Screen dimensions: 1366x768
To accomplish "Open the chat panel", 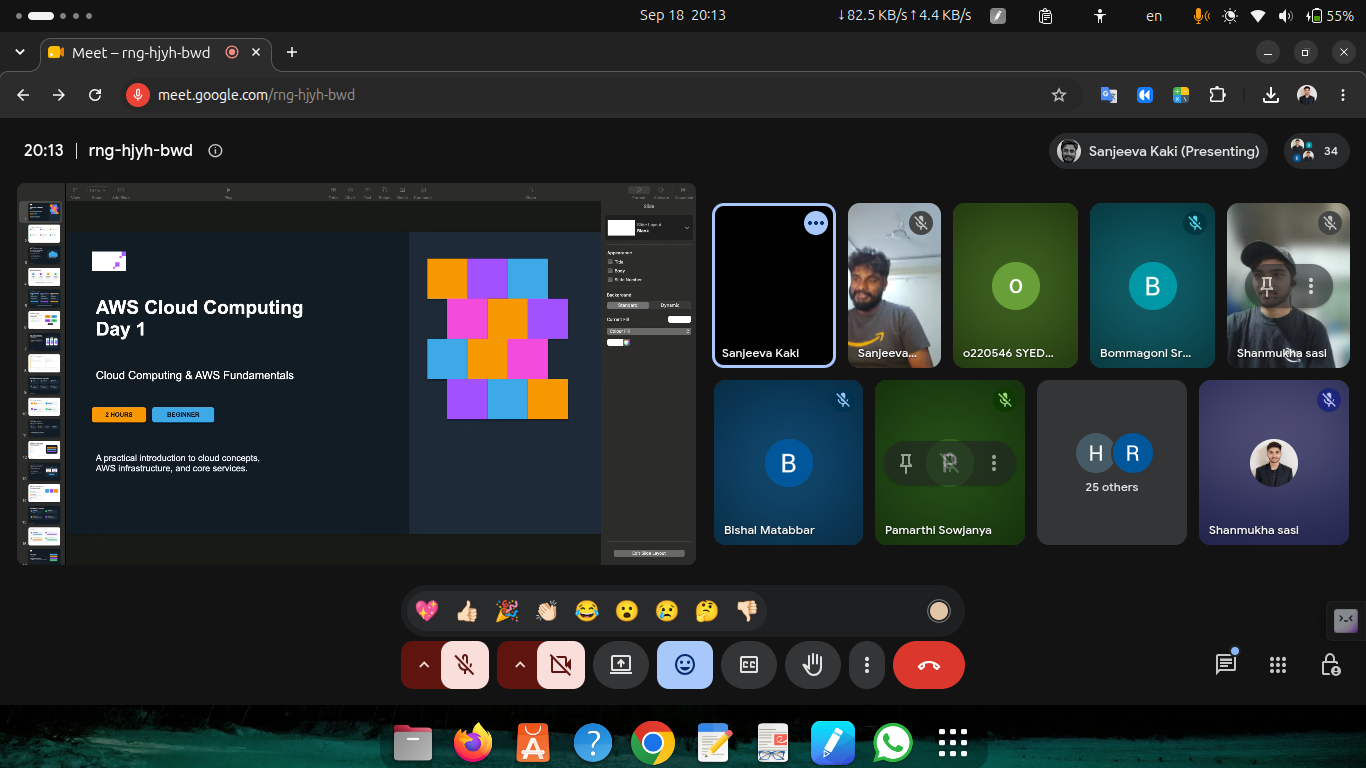I will coord(1226,665).
